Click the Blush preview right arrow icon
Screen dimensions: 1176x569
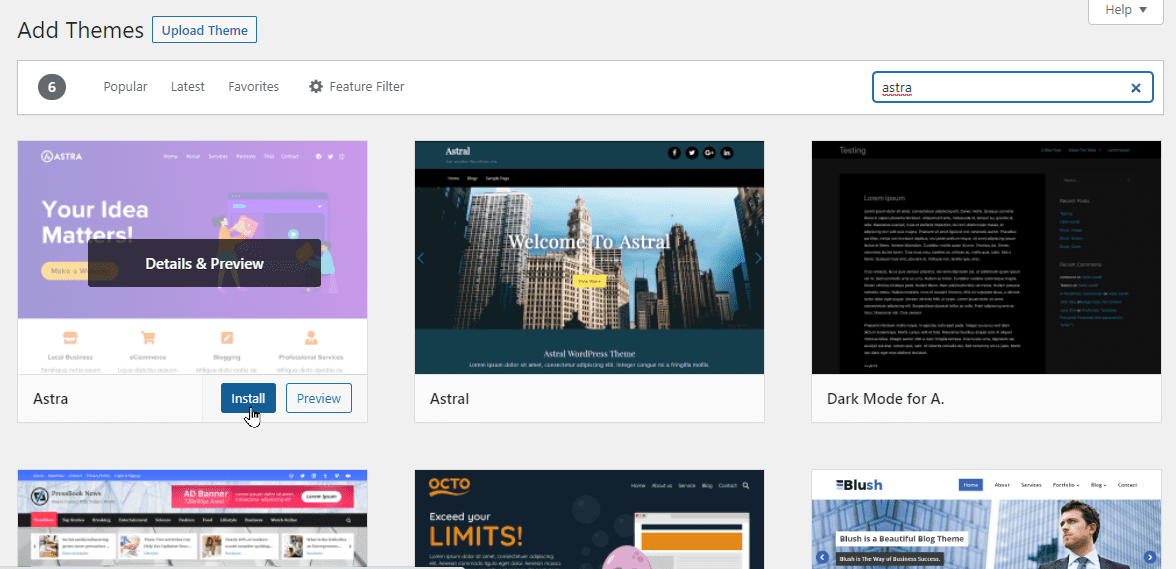click(1150, 557)
